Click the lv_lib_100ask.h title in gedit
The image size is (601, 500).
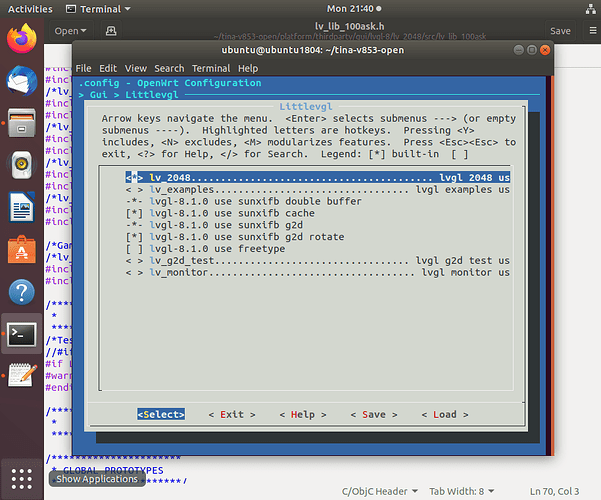349,26
